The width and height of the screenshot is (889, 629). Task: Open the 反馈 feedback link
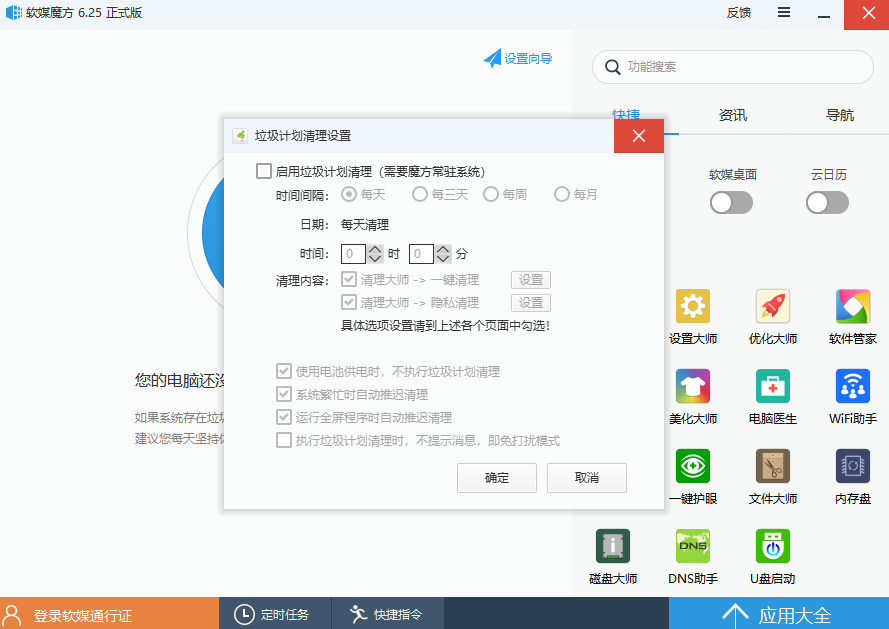coord(739,12)
